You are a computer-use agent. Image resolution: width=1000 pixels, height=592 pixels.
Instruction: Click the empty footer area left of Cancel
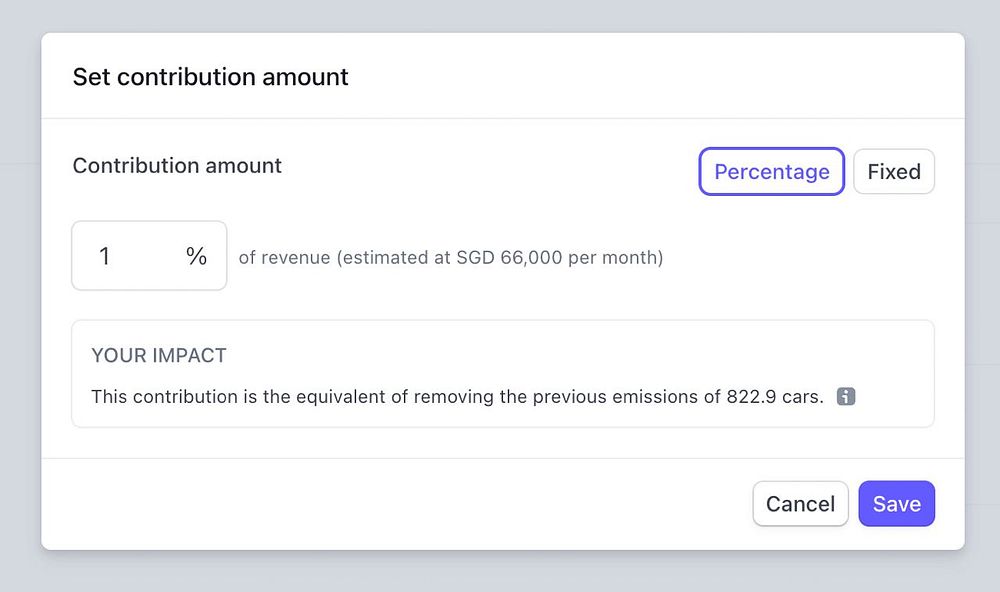400,504
